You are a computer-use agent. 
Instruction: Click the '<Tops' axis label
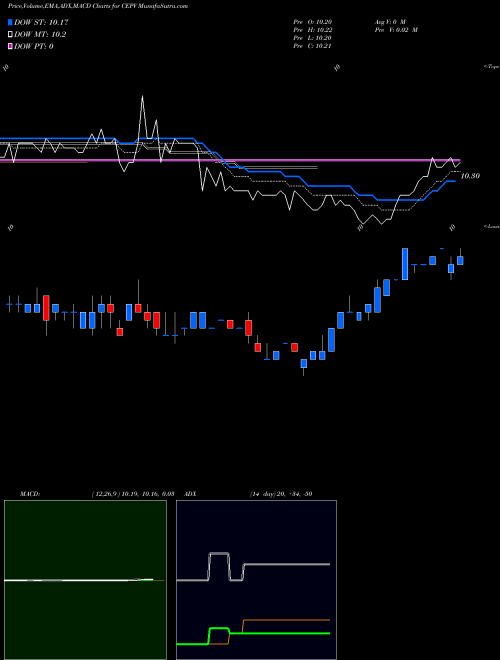(x=492, y=67)
